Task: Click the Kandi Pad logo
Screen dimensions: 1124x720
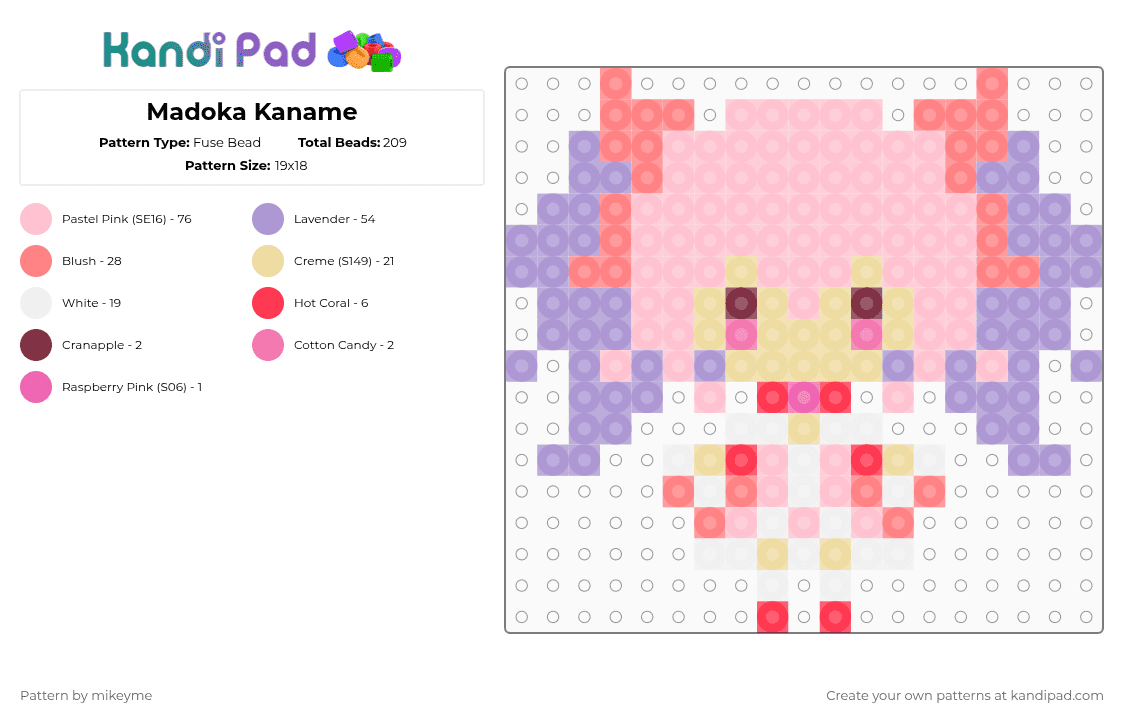Action: pos(252,51)
